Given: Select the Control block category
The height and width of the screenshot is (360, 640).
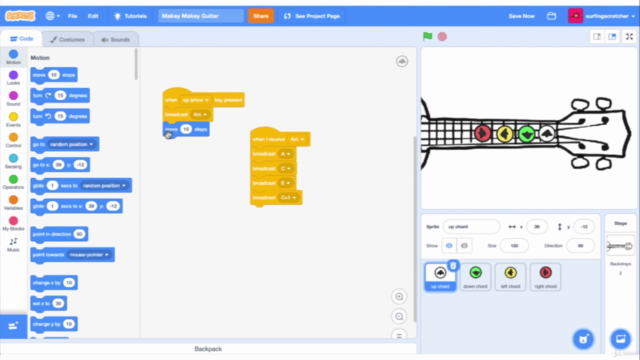Looking at the screenshot, I should tap(13, 140).
